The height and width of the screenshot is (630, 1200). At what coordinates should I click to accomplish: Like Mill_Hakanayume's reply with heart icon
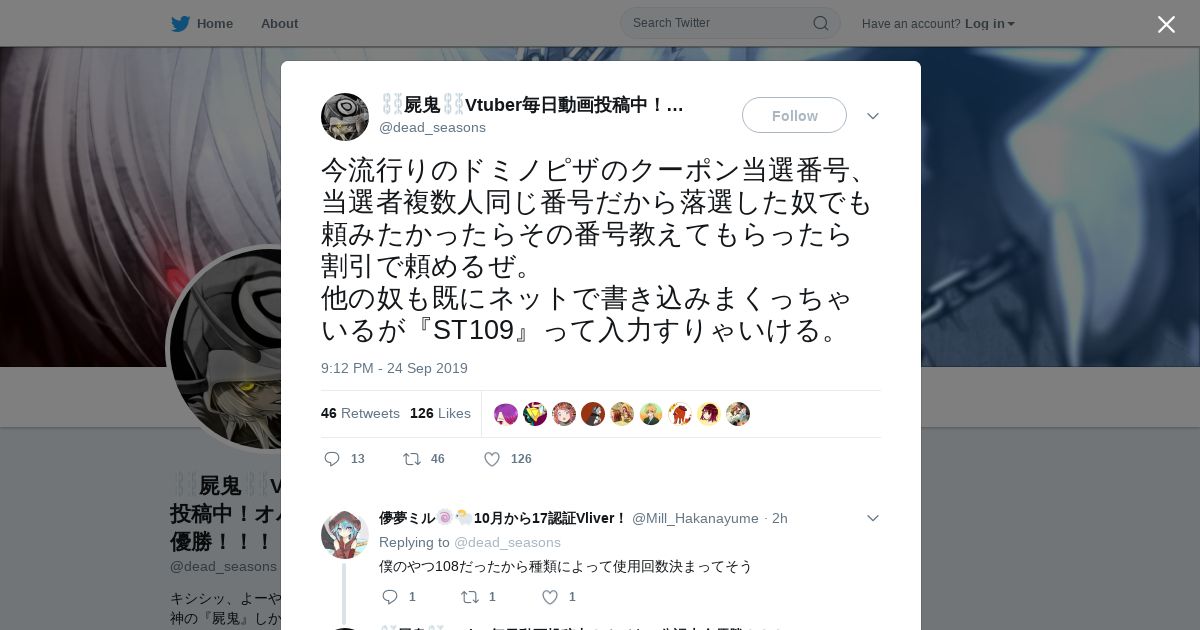[549, 597]
